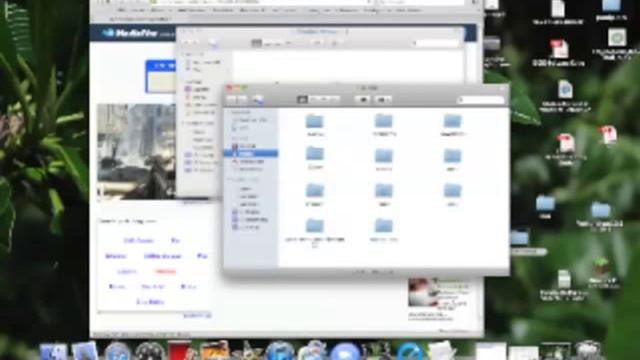Select the folder with the two-line name
The width and height of the screenshot is (640, 360).
pos(315,233)
